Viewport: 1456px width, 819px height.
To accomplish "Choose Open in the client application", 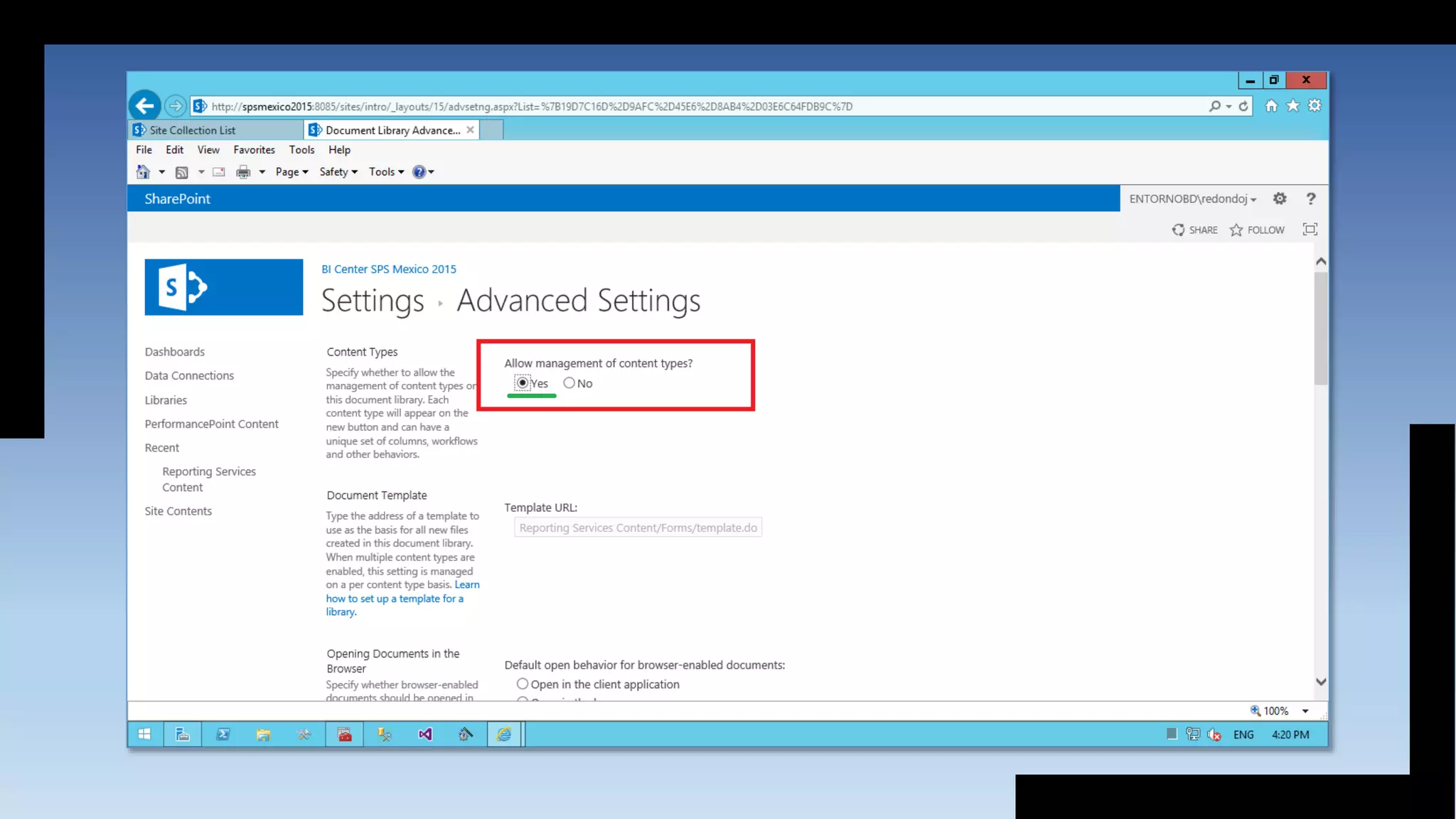I will 523,684.
